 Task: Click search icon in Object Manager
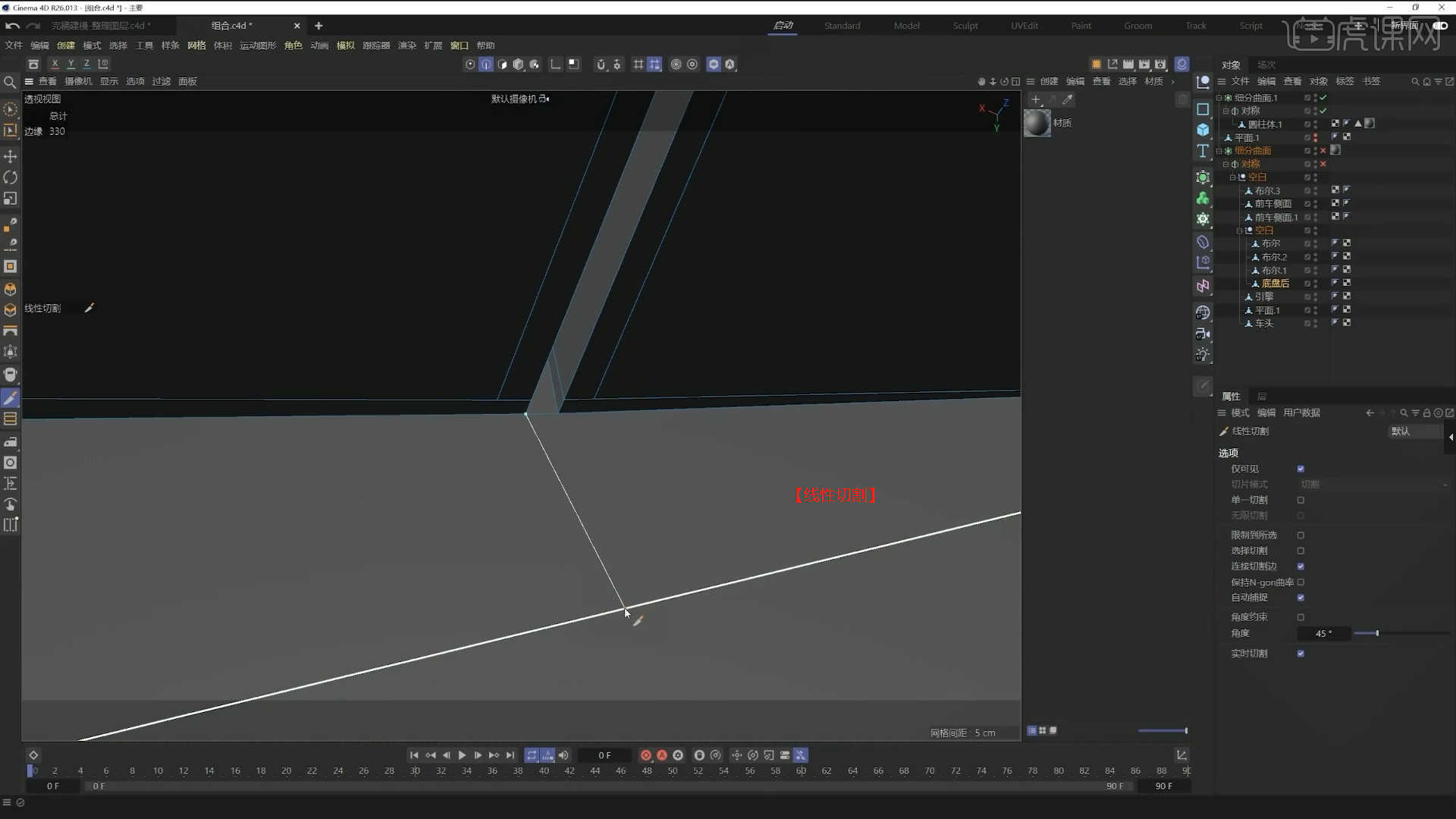(x=1415, y=82)
